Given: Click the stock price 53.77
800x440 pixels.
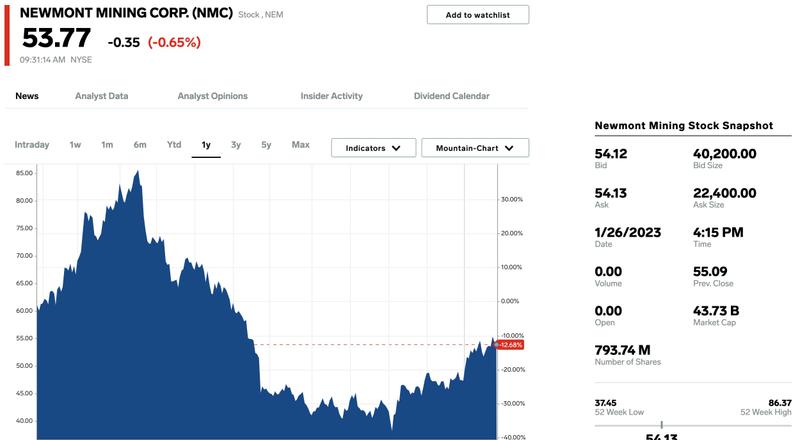Looking at the screenshot, I should [x=56, y=38].
